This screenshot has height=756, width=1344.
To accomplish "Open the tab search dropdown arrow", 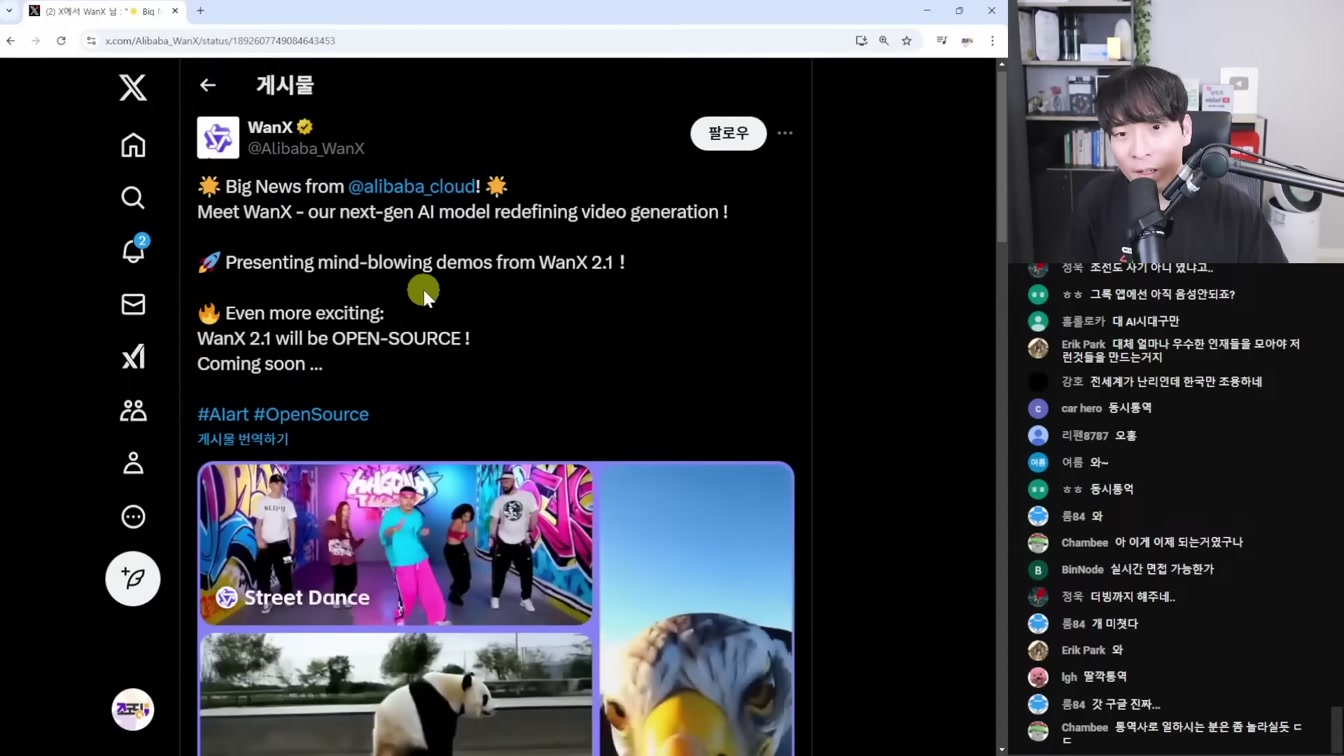I will click(10, 11).
